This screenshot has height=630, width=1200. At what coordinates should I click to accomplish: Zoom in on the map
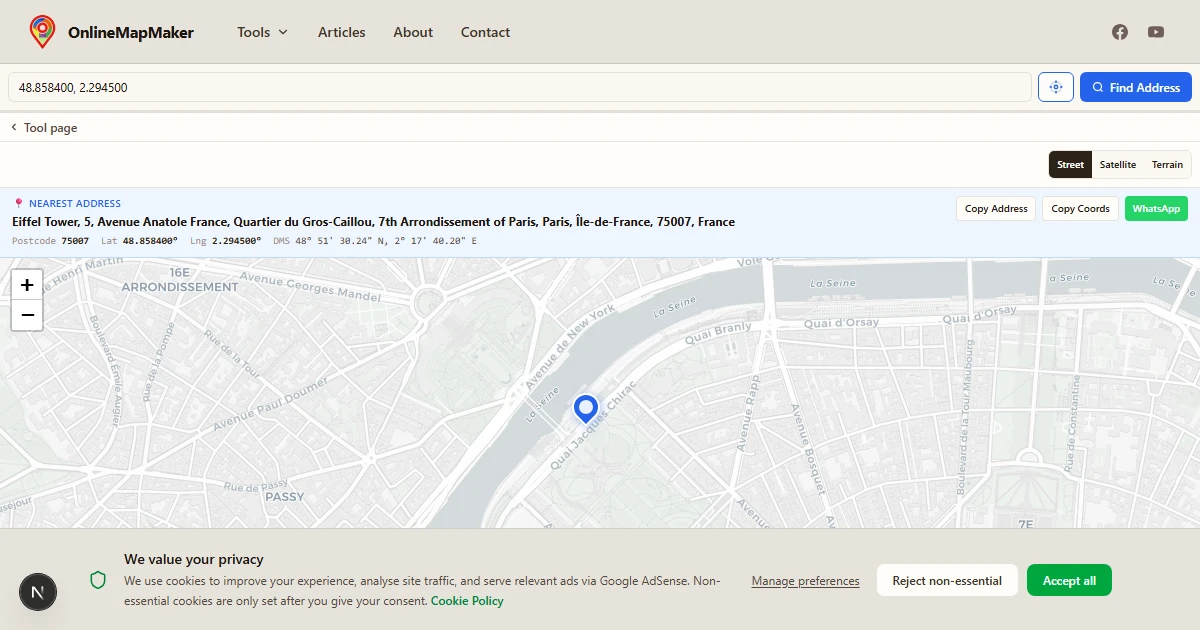coord(27,284)
